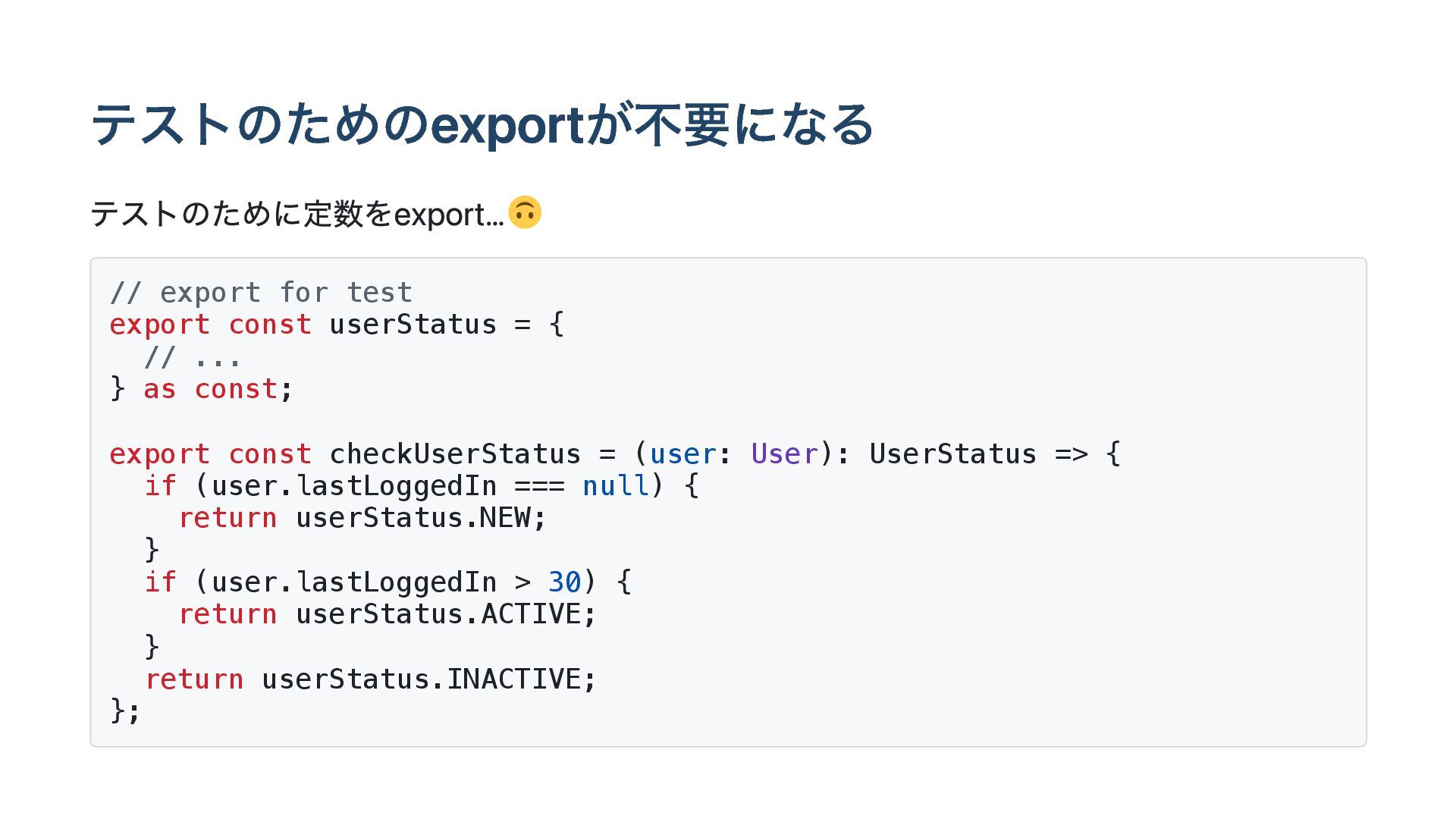This screenshot has width=1456, height=819.
Task: Click the "as const" keywords
Action: click(x=210, y=389)
